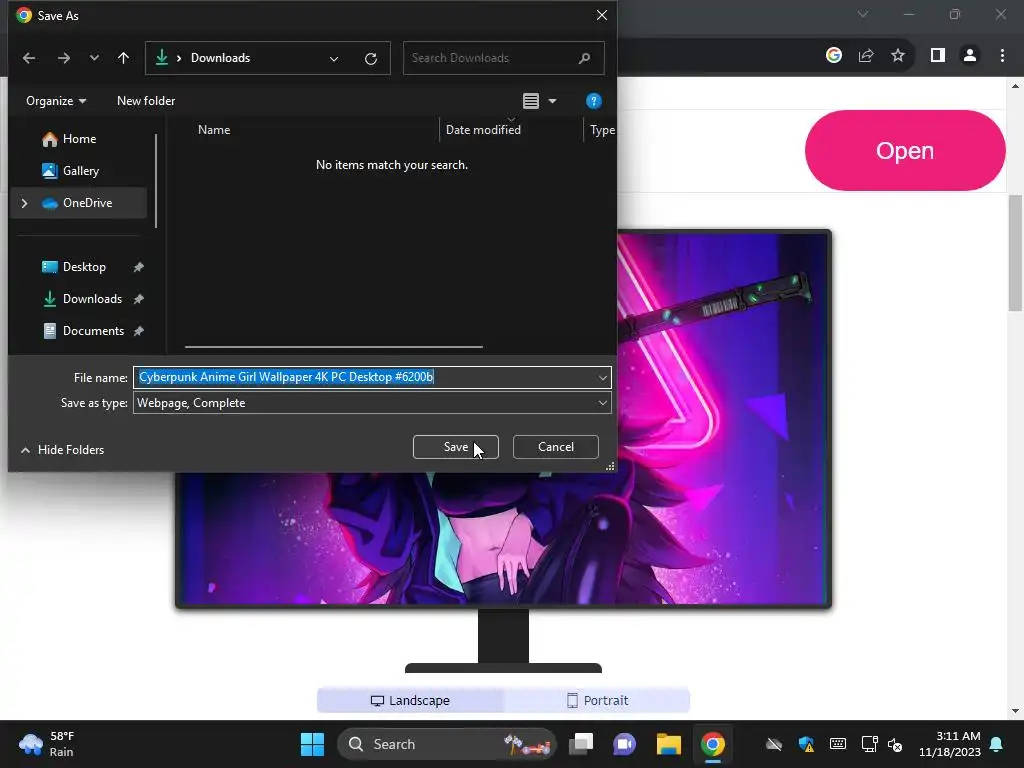Click navigation pane vertical scrollbar
Image resolution: width=1024 pixels, height=768 pixels.
[x=156, y=182]
